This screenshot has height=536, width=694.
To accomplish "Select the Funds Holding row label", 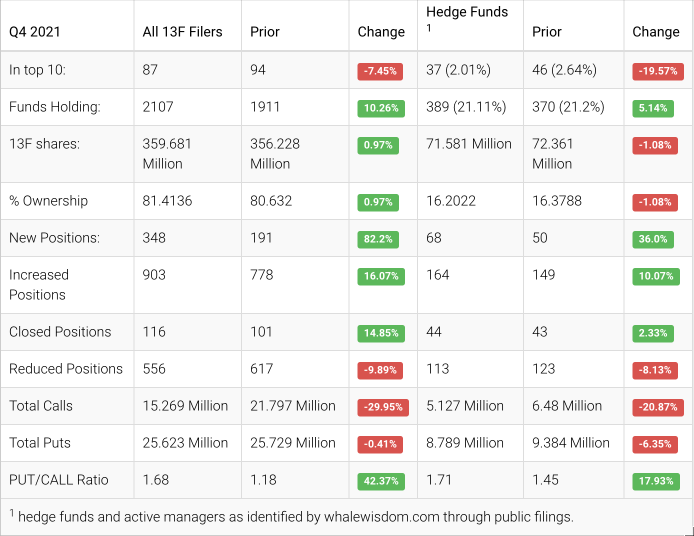I will pyautogui.click(x=55, y=107).
